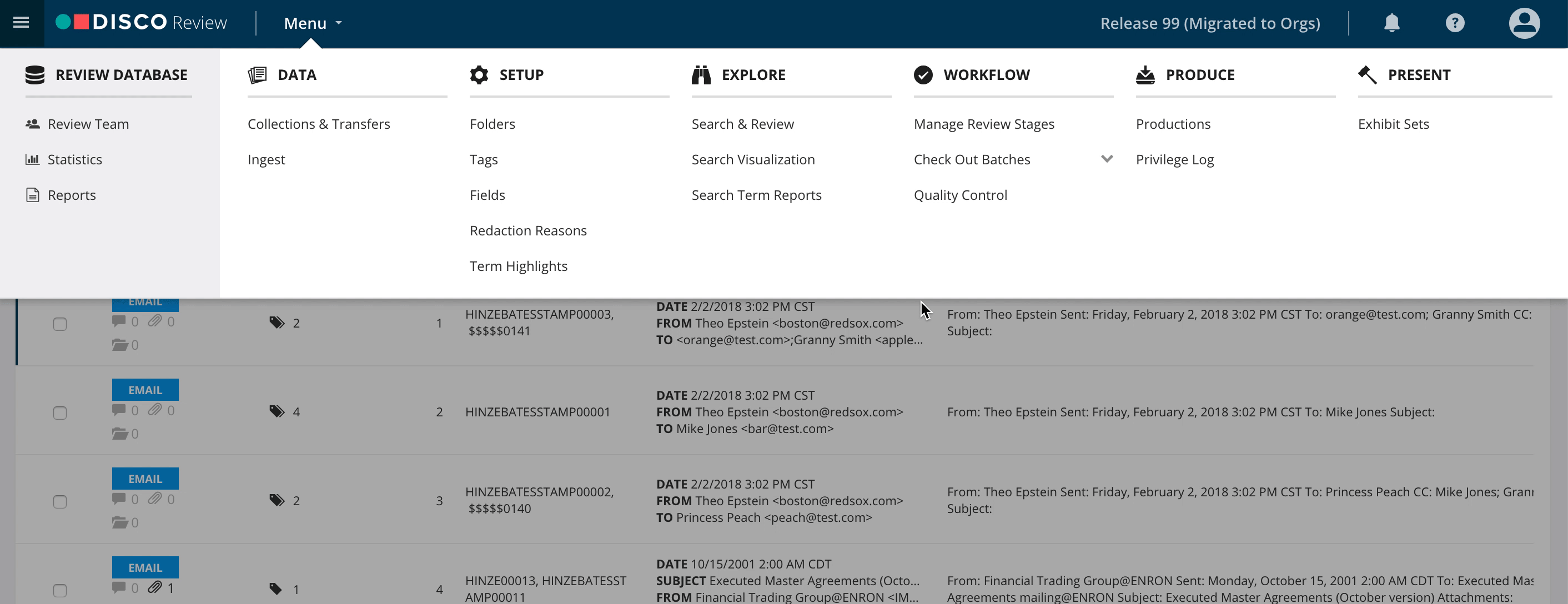The width and height of the screenshot is (1568, 604).
Task: Open Fields setup
Action: click(488, 195)
